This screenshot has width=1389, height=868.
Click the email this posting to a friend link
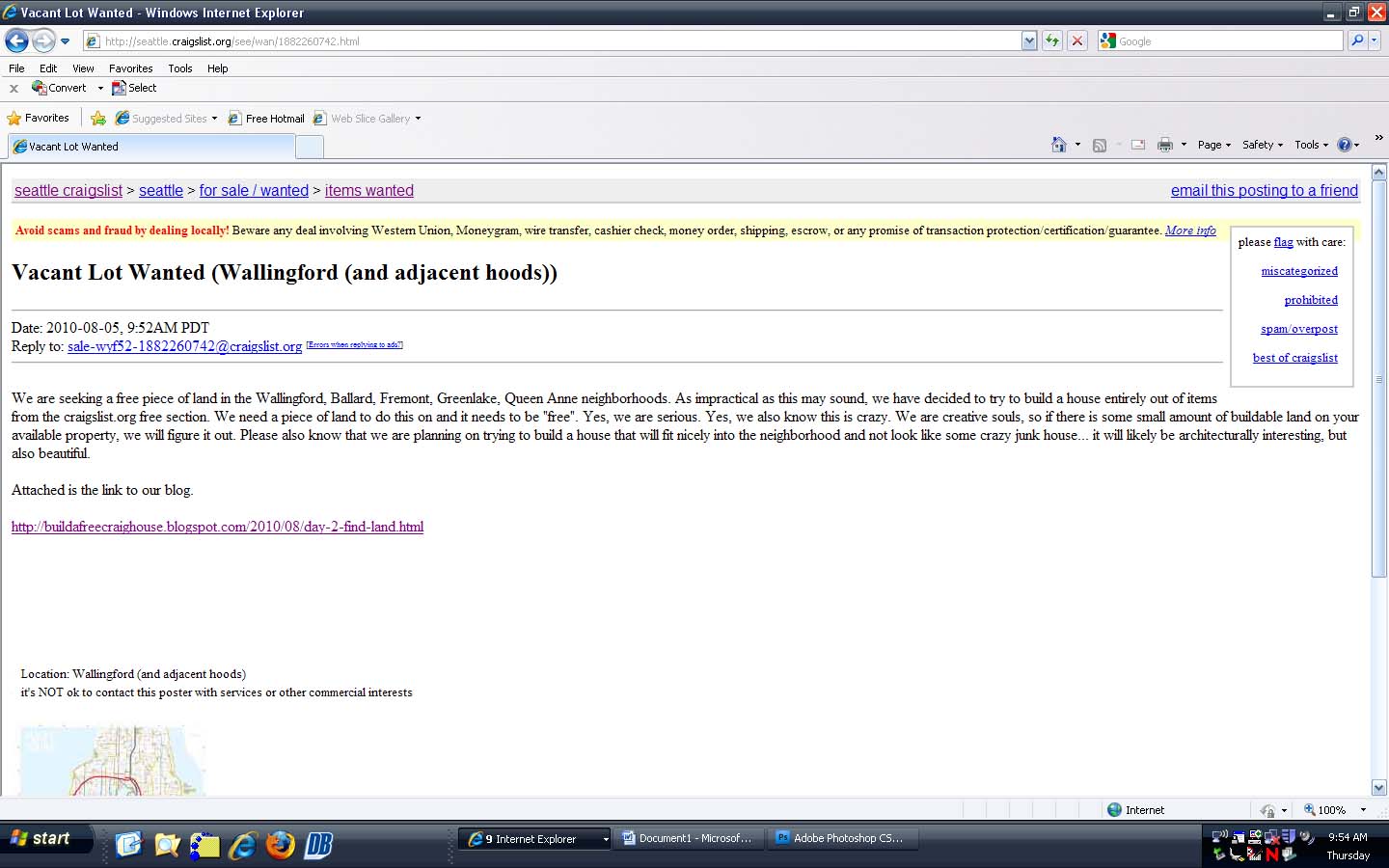[x=1264, y=190]
